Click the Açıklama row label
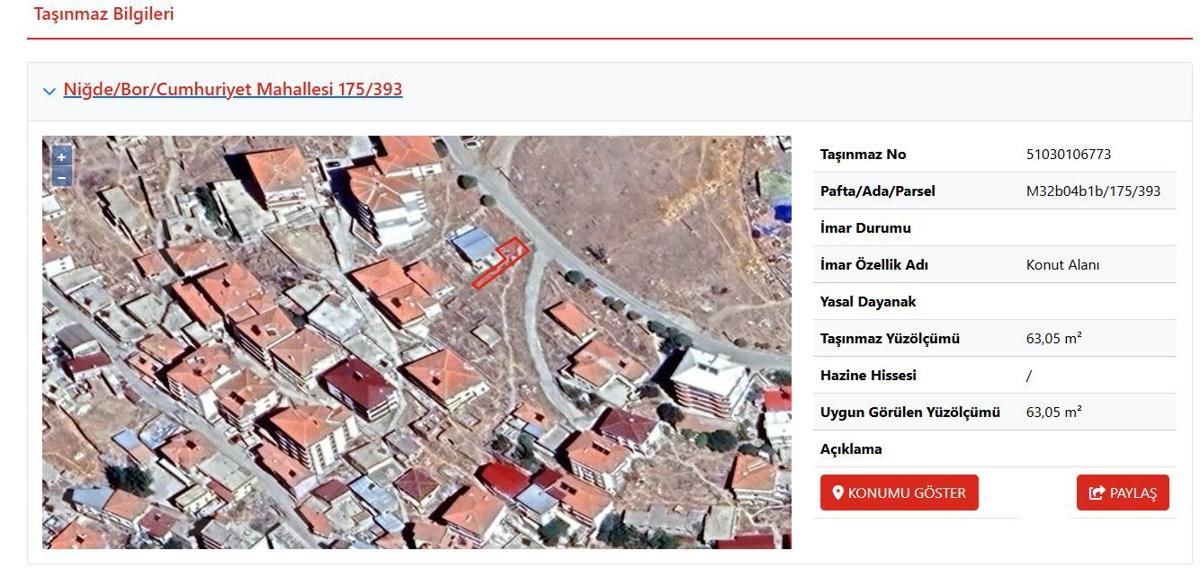Screen dimensions: 1200x577 pyautogui.click(x=851, y=449)
